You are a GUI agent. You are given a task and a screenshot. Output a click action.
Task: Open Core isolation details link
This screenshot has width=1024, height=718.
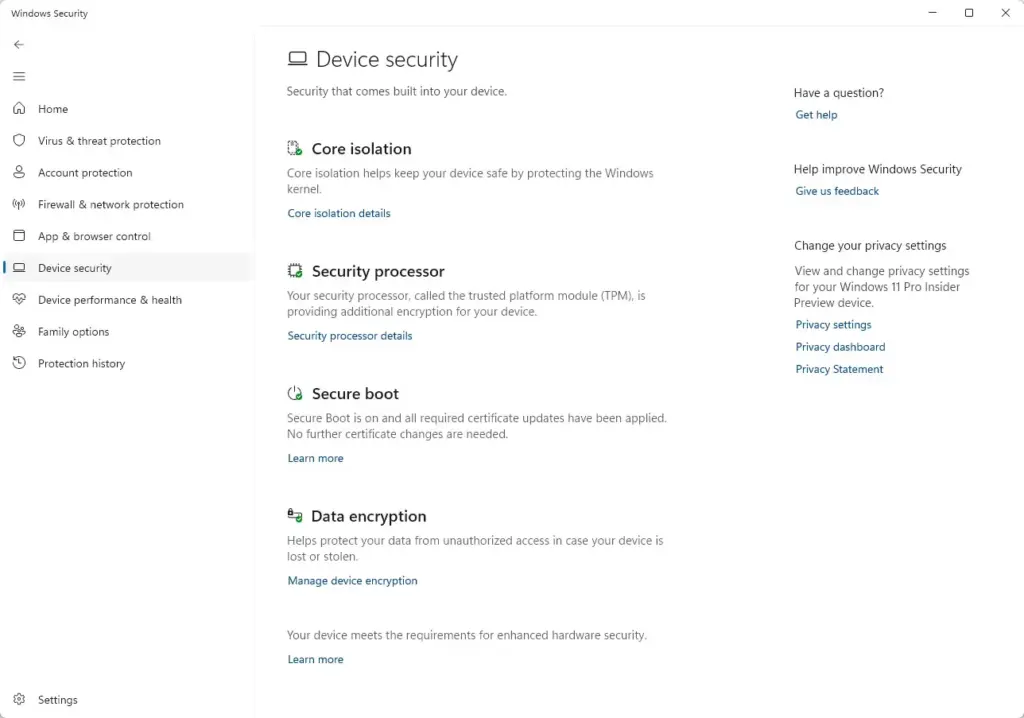point(339,213)
